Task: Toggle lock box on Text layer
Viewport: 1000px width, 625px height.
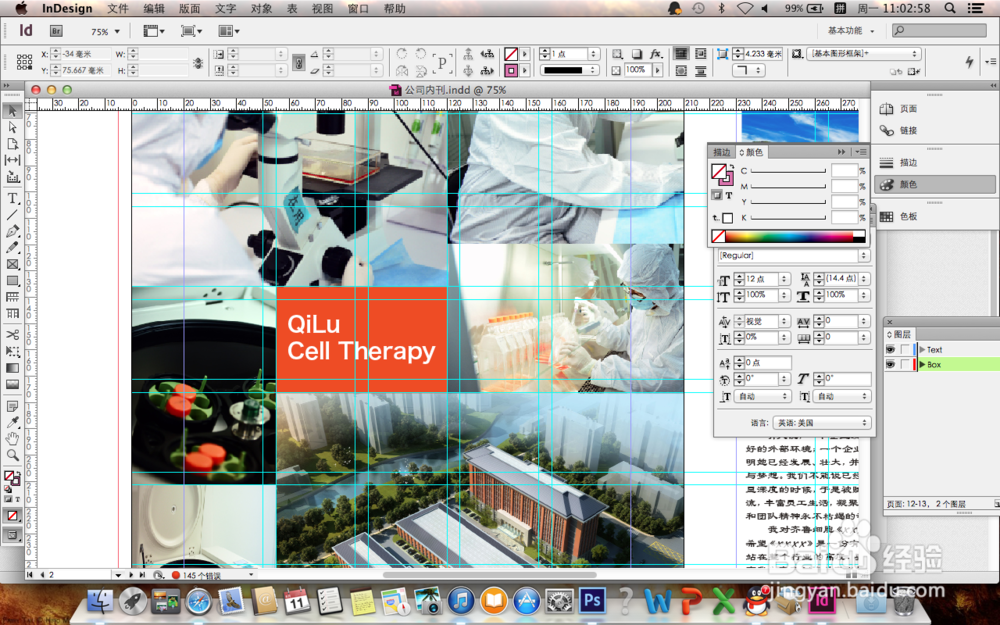Action: (x=904, y=349)
